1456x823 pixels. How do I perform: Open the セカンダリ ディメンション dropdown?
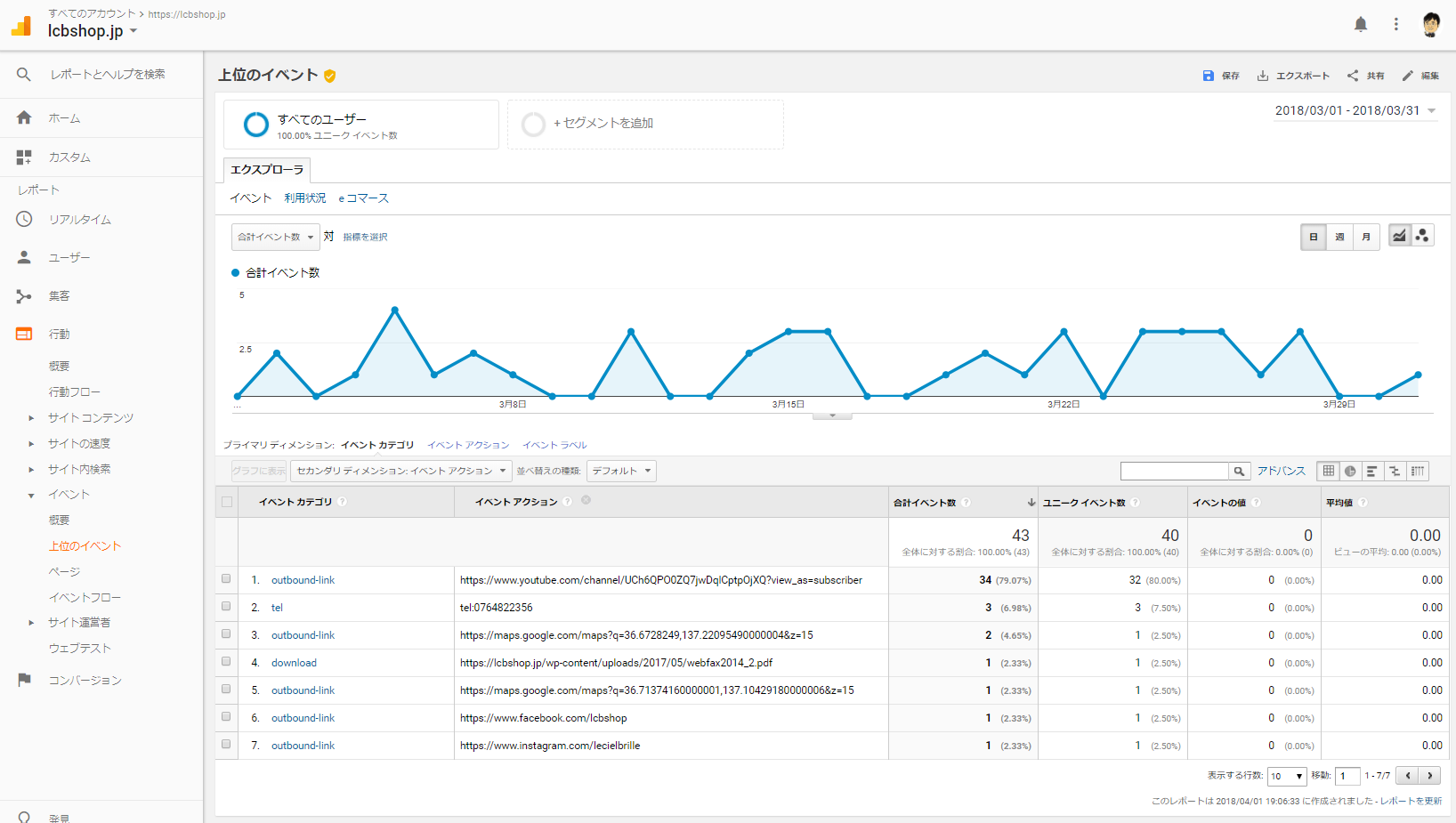[x=400, y=471]
